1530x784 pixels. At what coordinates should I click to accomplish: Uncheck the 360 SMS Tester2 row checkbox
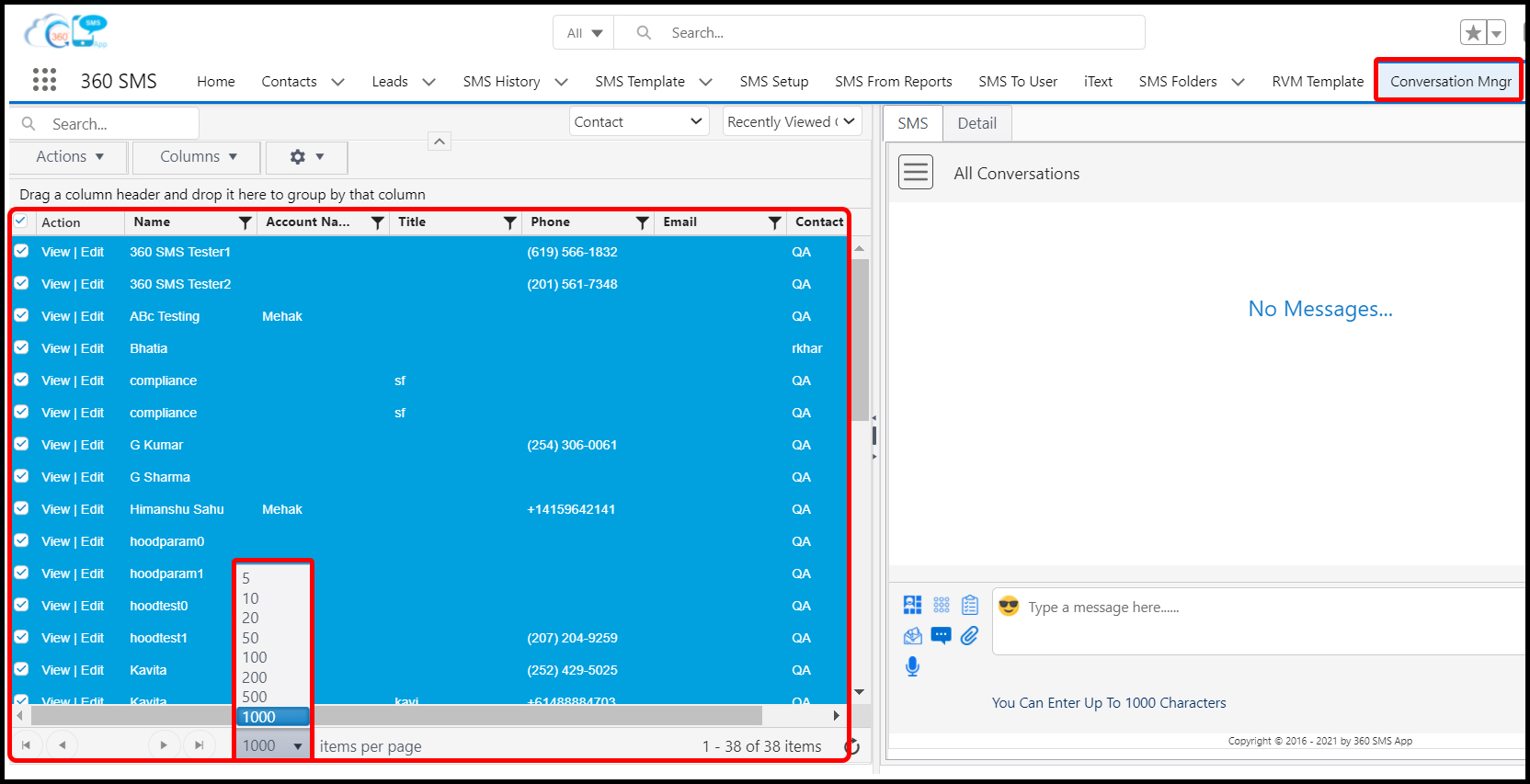pyautogui.click(x=21, y=283)
